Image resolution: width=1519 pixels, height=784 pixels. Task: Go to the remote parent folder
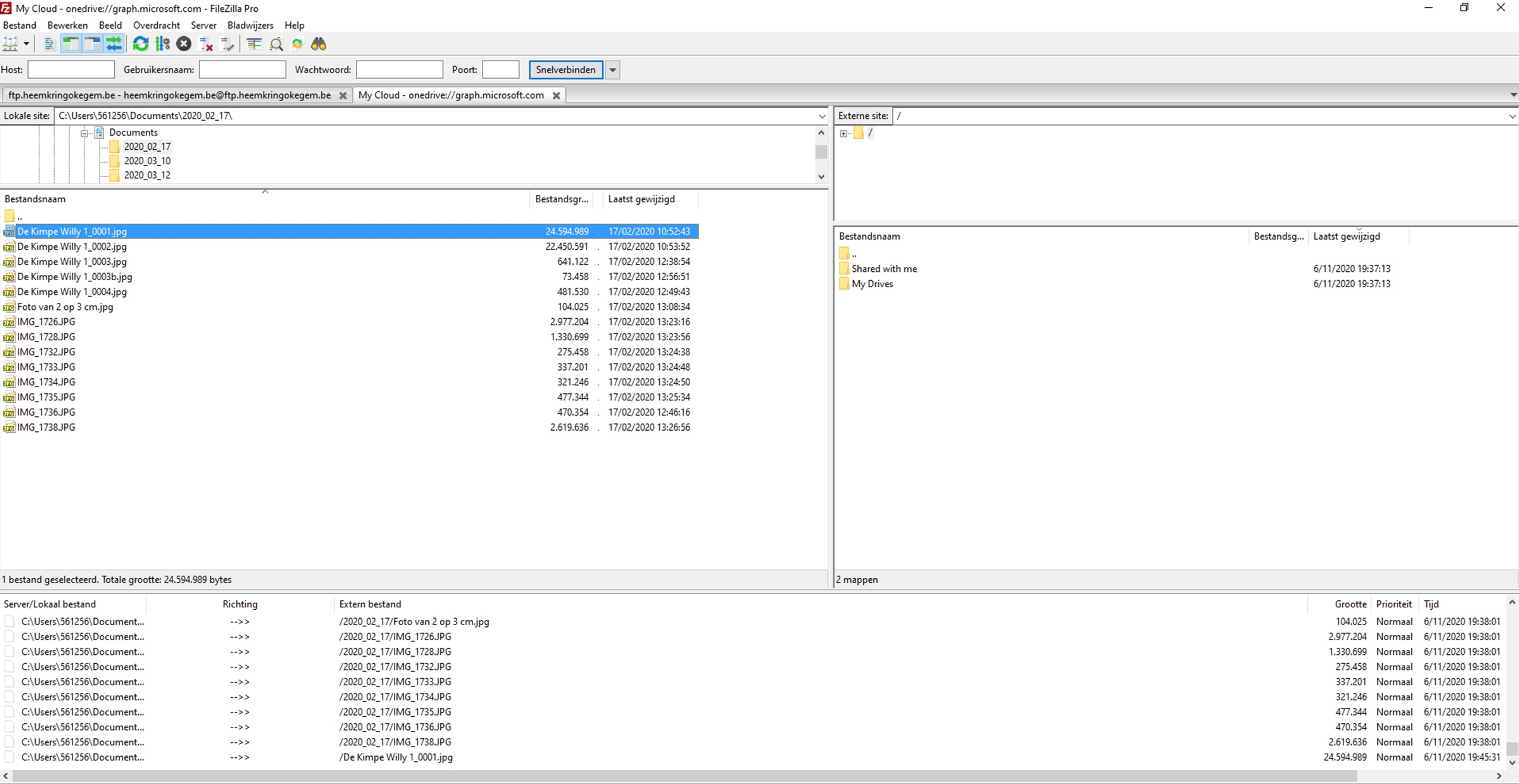[848, 254]
